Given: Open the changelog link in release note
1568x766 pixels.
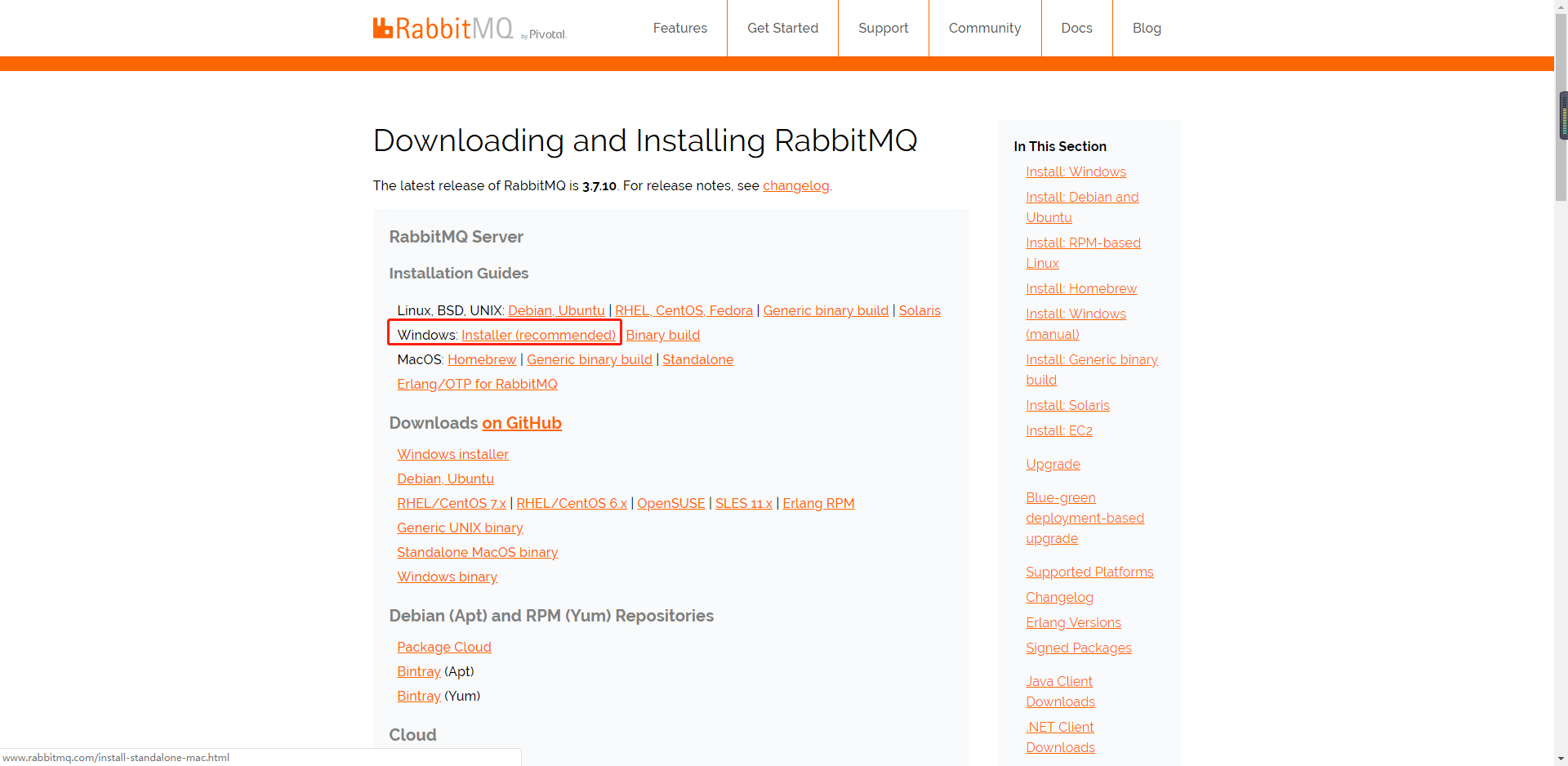Looking at the screenshot, I should pyautogui.click(x=795, y=185).
